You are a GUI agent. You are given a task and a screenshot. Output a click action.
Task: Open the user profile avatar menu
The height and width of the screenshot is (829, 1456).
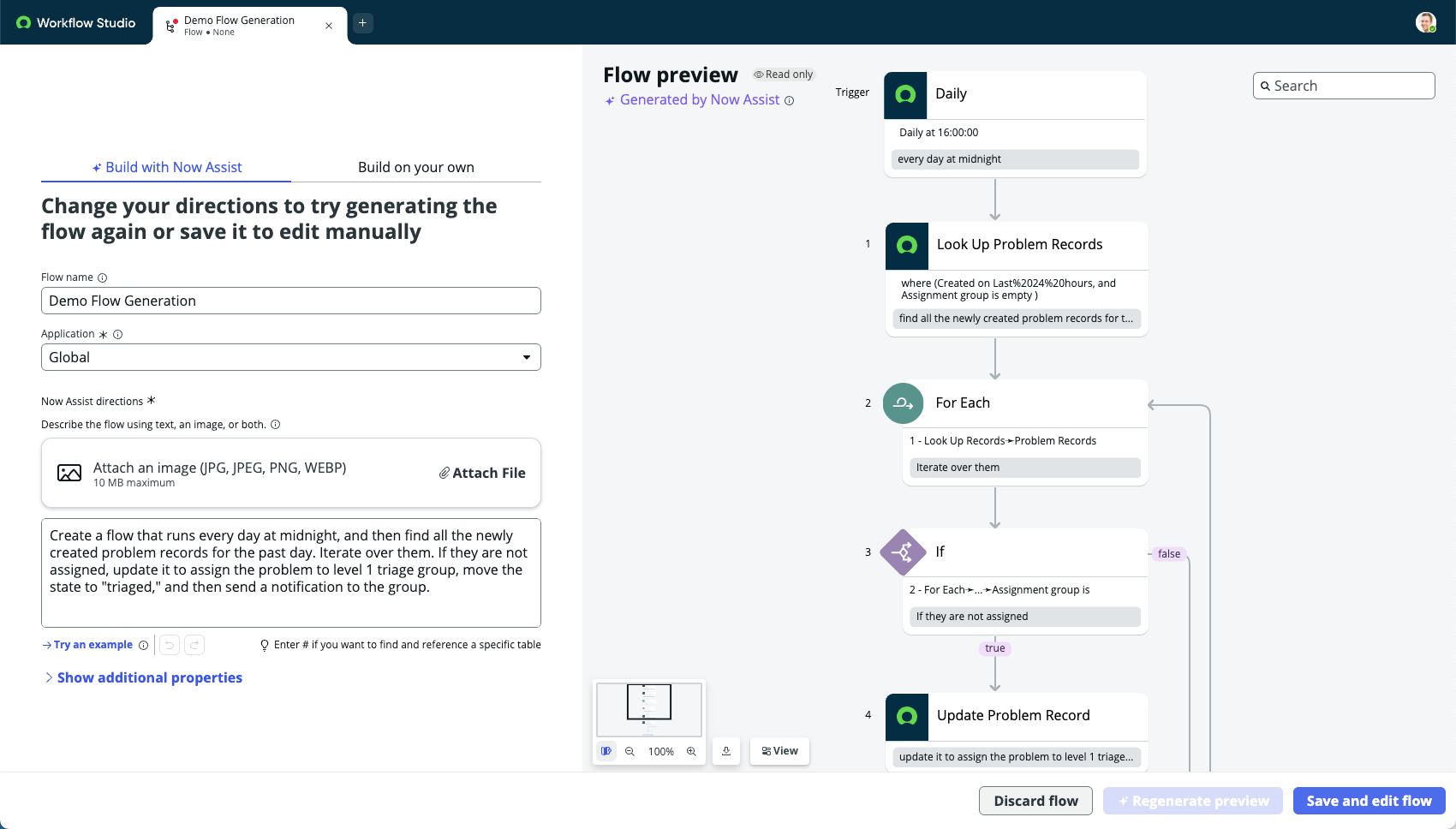1426,22
